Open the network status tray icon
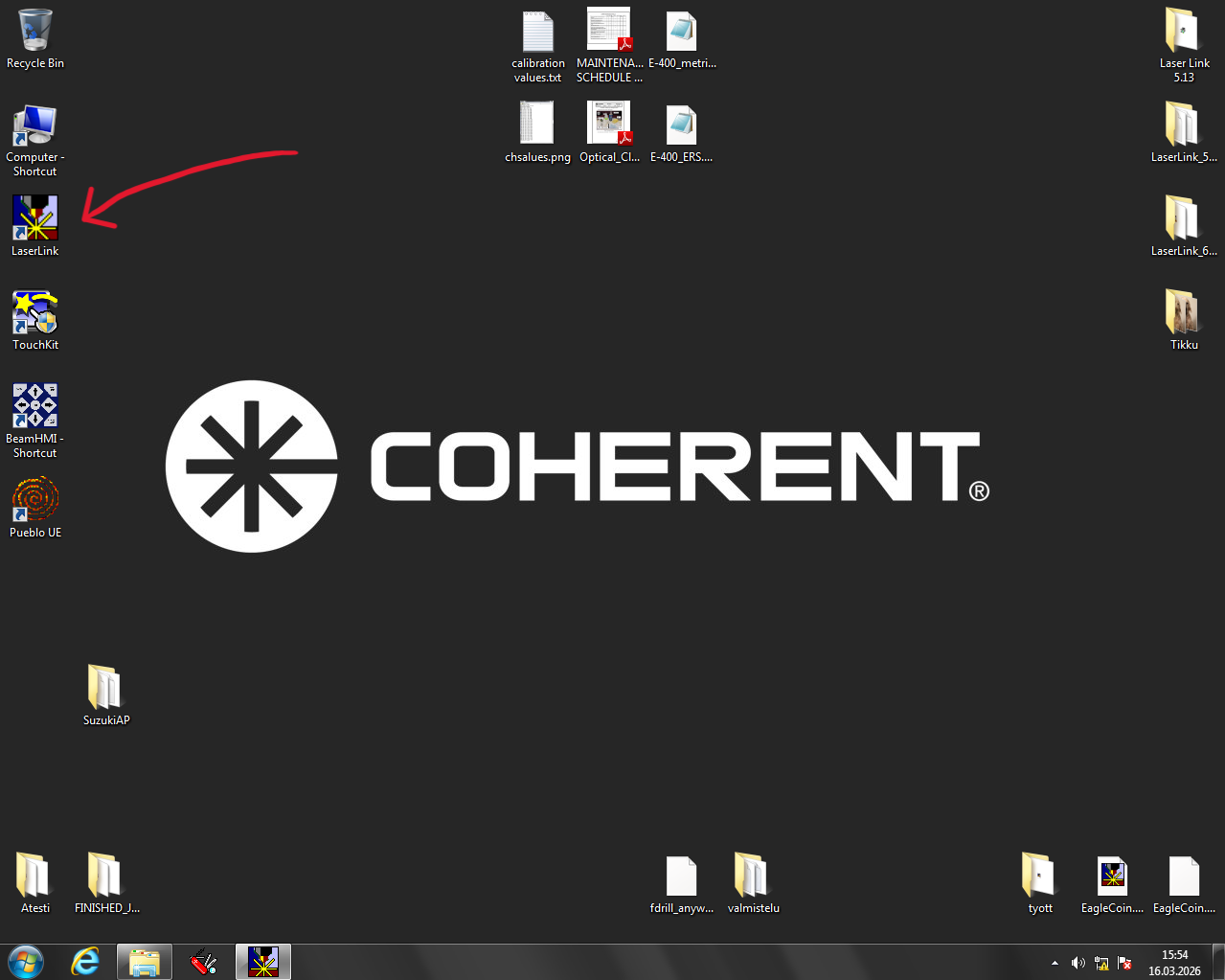 point(1101,963)
